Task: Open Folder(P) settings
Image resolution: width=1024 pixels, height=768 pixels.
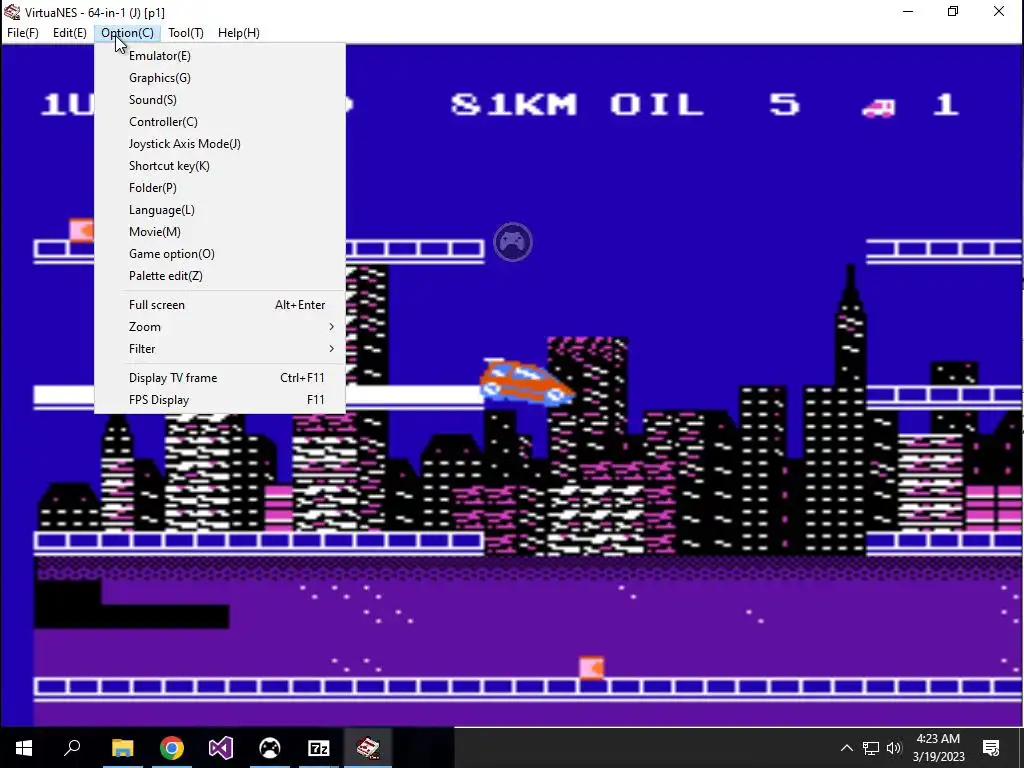Action: [220, 187]
